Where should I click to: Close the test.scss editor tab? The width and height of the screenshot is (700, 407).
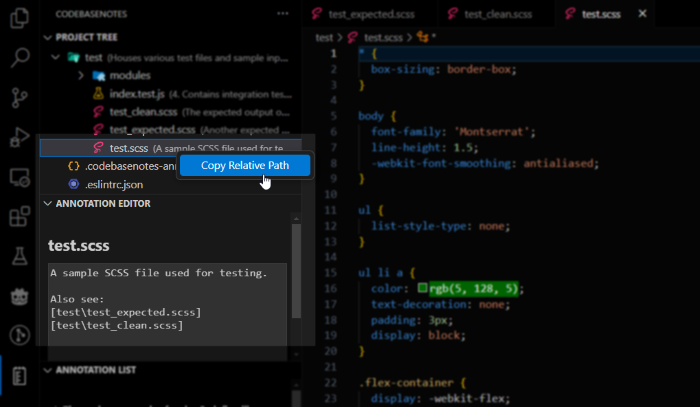click(x=642, y=14)
